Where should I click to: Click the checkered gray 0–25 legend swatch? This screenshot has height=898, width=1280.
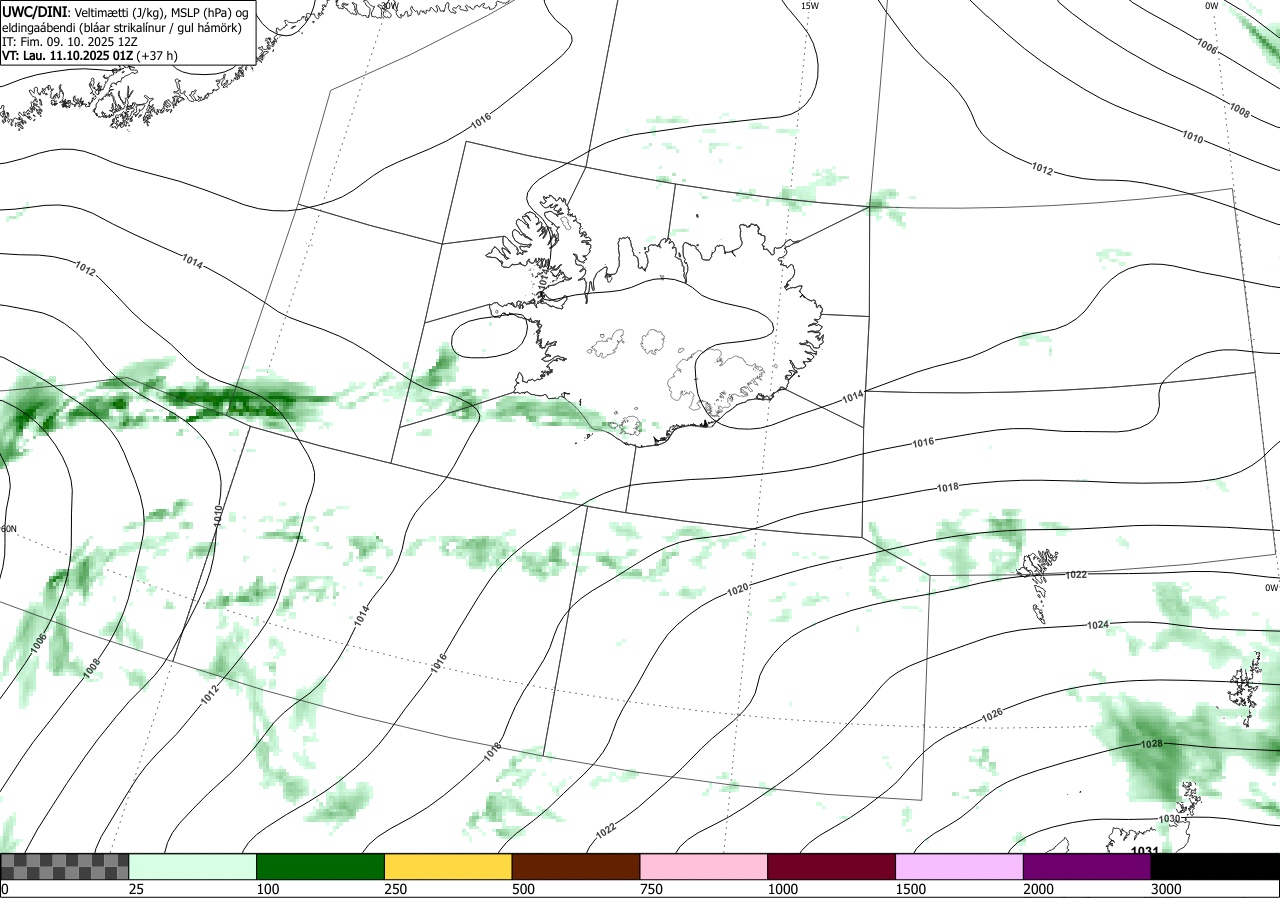coord(65,866)
